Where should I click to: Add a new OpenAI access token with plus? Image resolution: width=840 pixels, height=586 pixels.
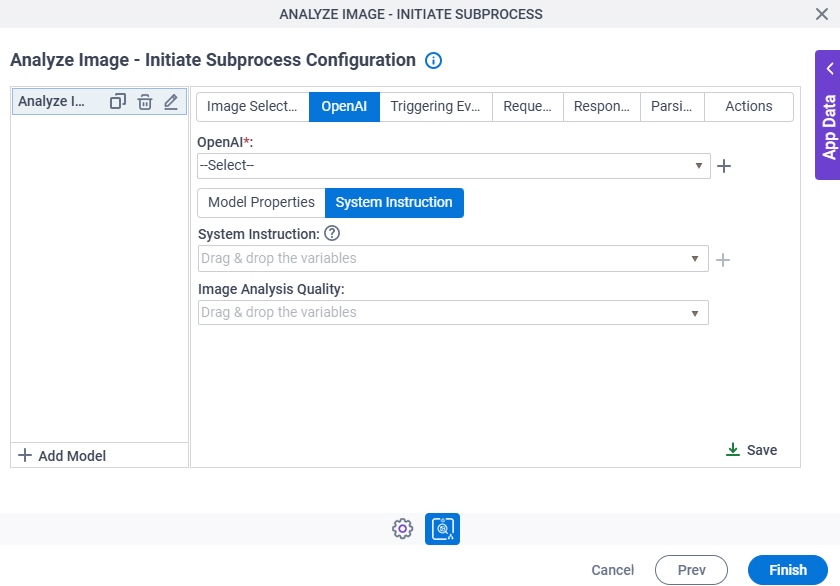pyautogui.click(x=724, y=166)
